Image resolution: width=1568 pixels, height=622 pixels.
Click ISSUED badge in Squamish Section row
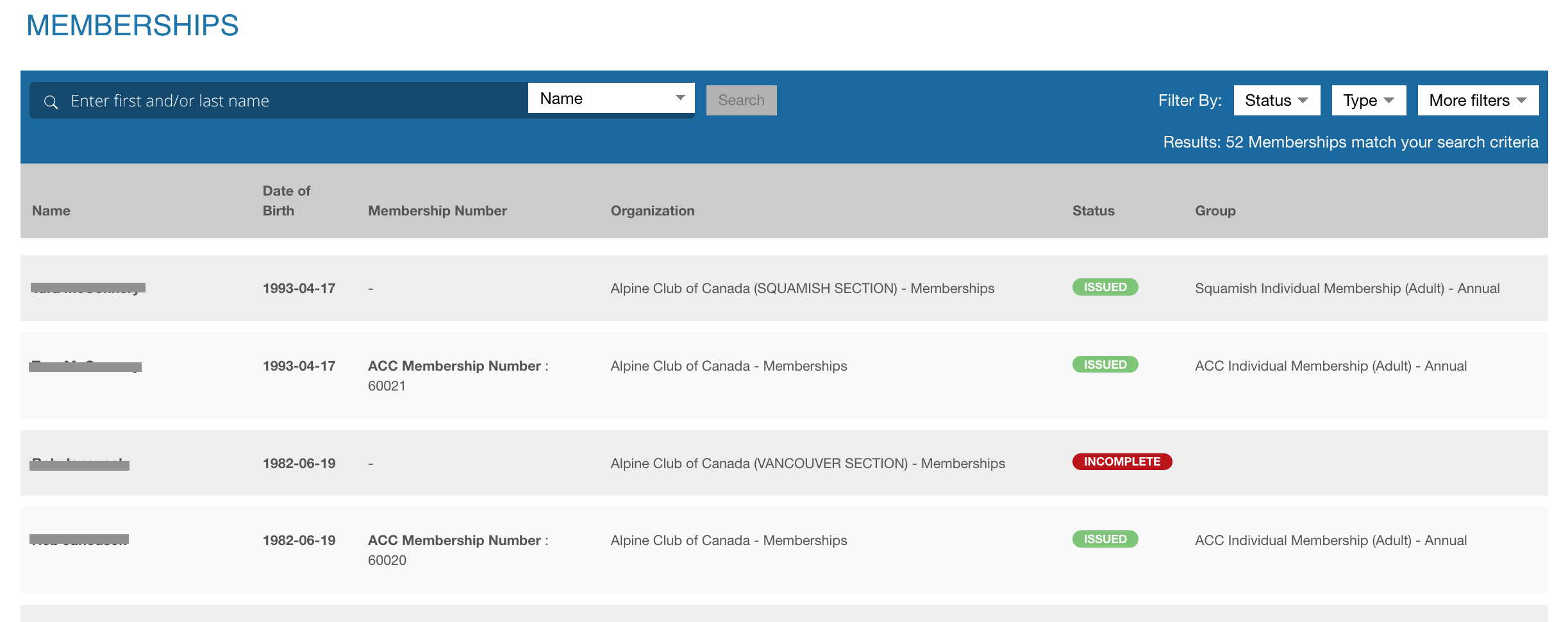pos(1105,287)
